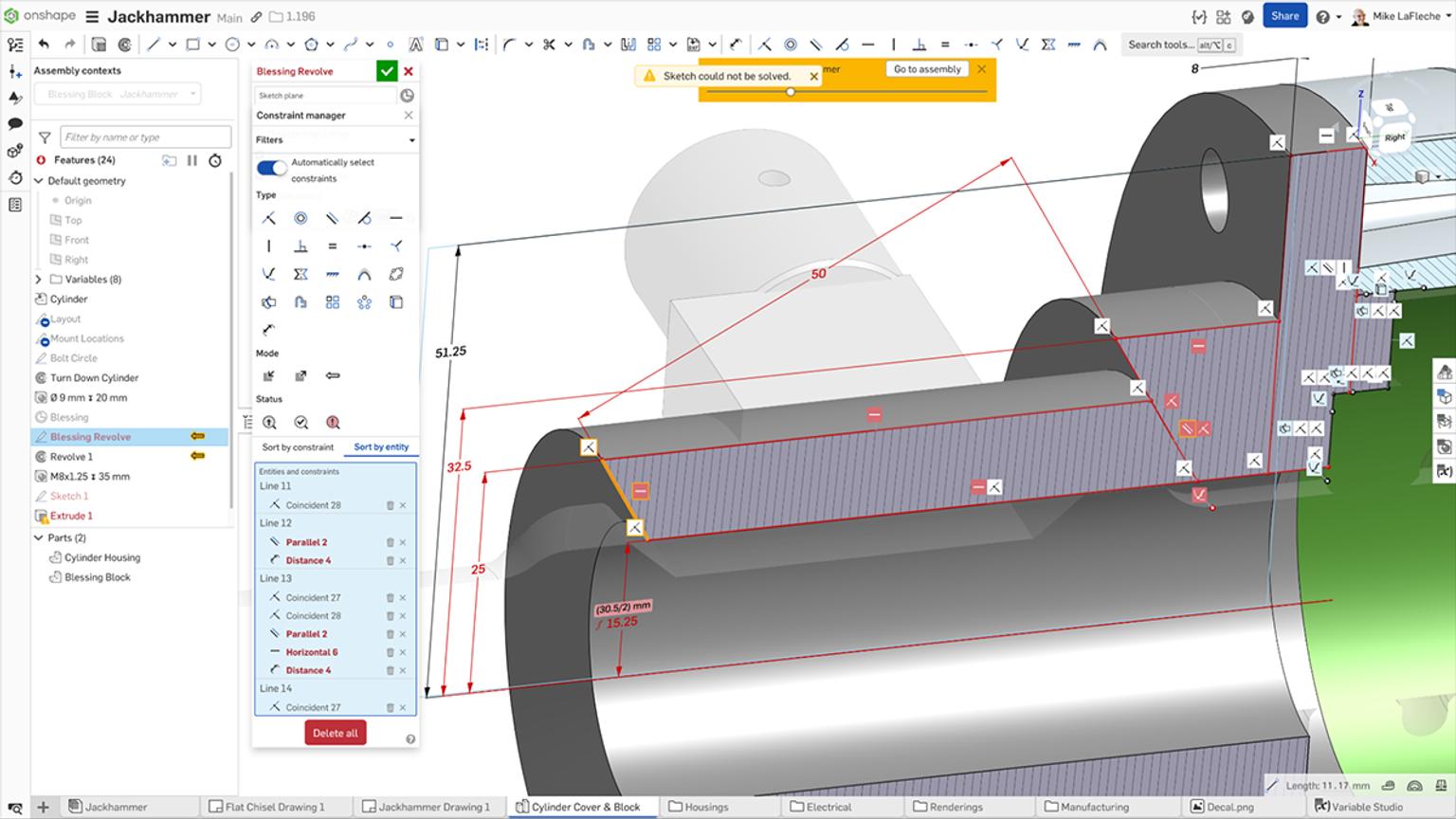This screenshot has height=819, width=1456.
Task: Select the Line sketch tool in the toolbar
Action: [x=155, y=45]
